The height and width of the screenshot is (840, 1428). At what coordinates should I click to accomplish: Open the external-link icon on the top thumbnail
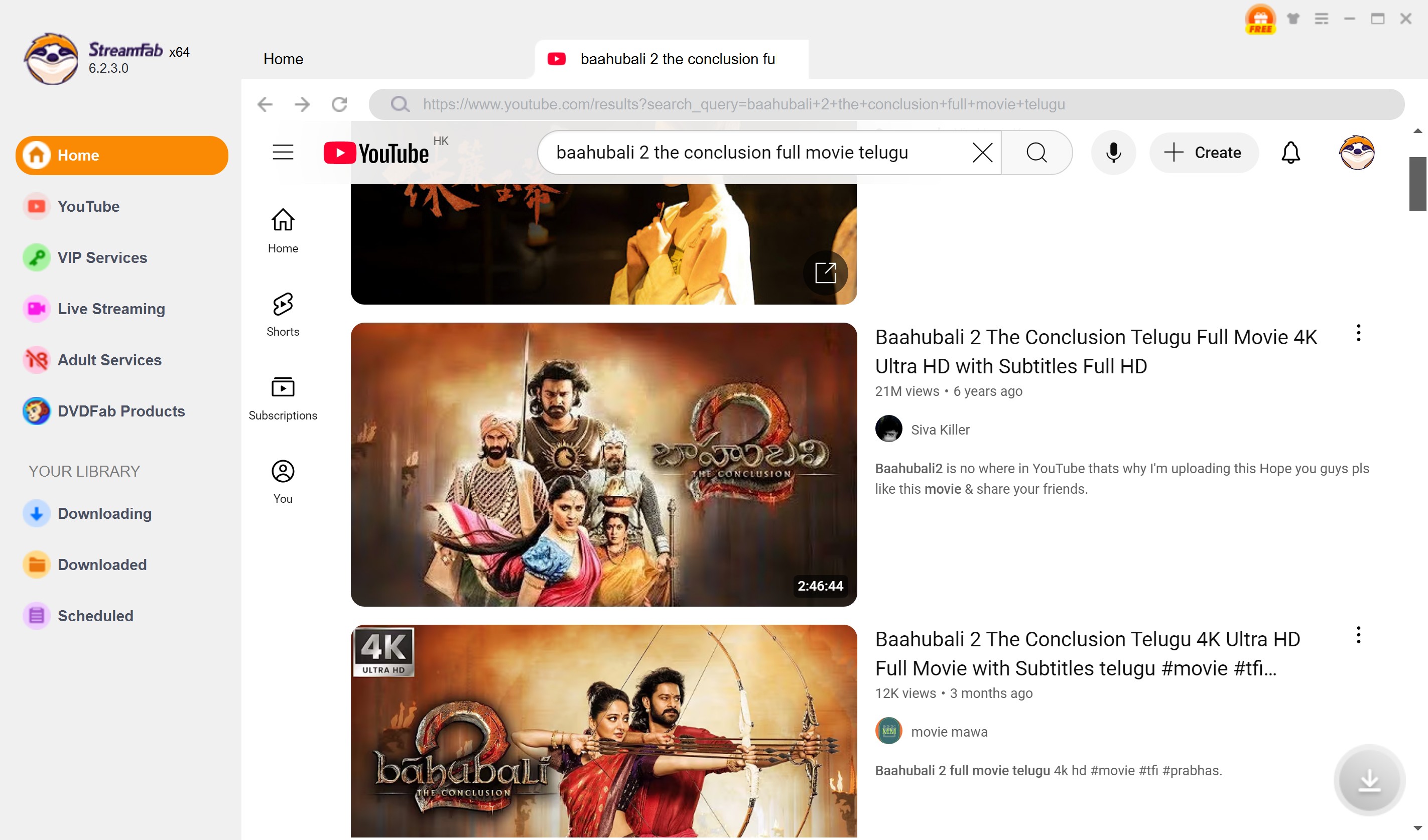coord(825,272)
